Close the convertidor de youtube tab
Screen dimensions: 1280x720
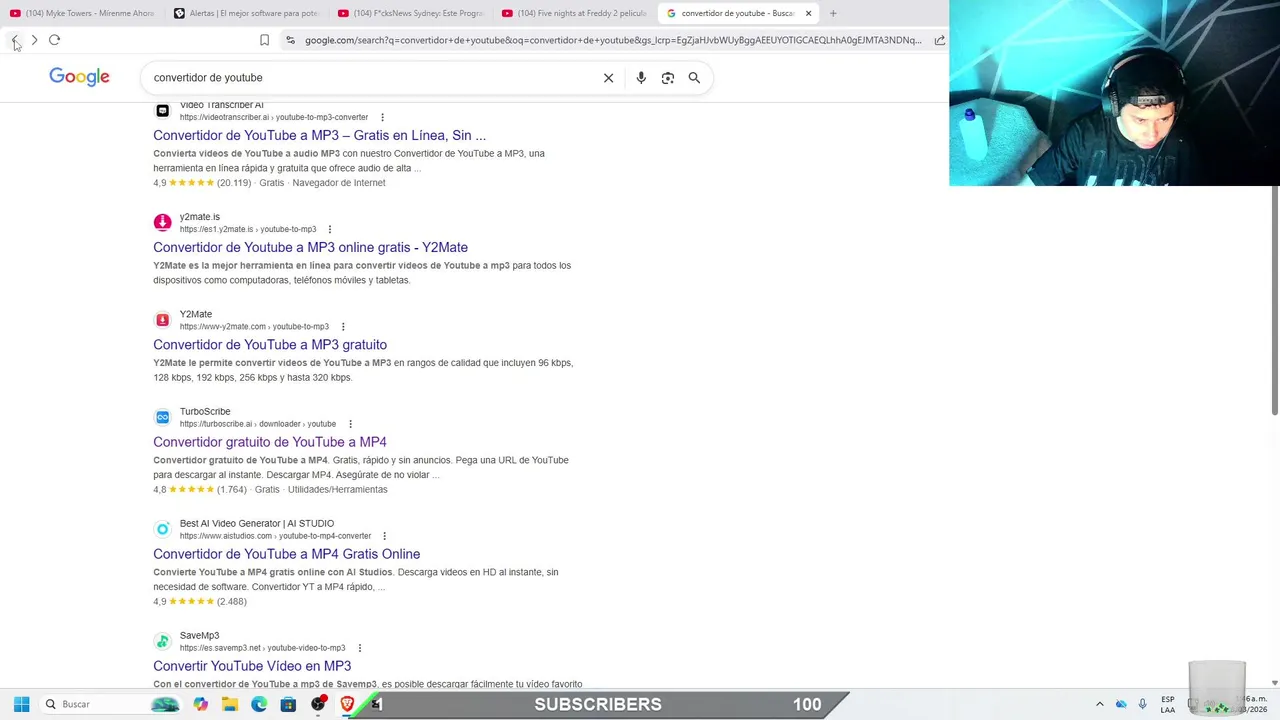pyautogui.click(x=808, y=13)
